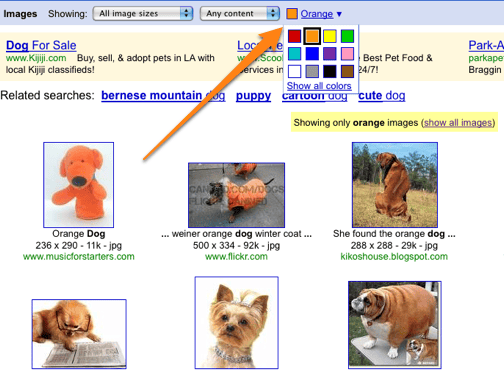Visit www.flickr.com source link
The width and height of the screenshot is (504, 370).
tap(236, 257)
